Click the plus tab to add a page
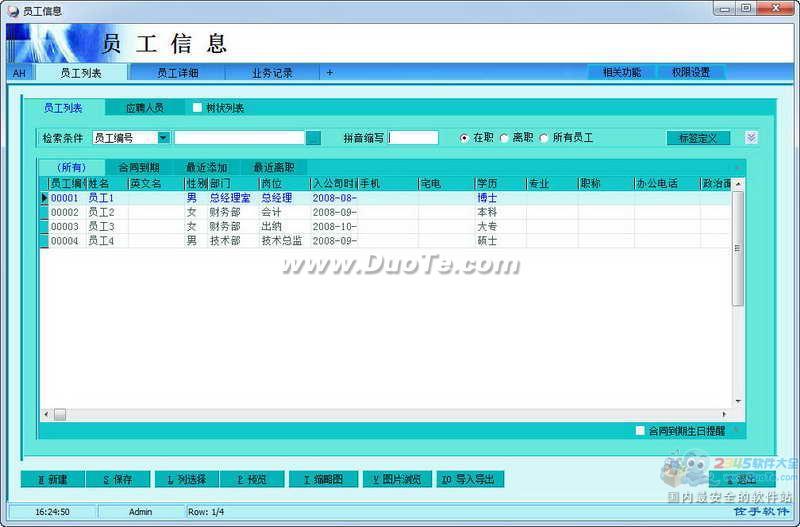The height and width of the screenshot is (527, 800). [x=330, y=73]
